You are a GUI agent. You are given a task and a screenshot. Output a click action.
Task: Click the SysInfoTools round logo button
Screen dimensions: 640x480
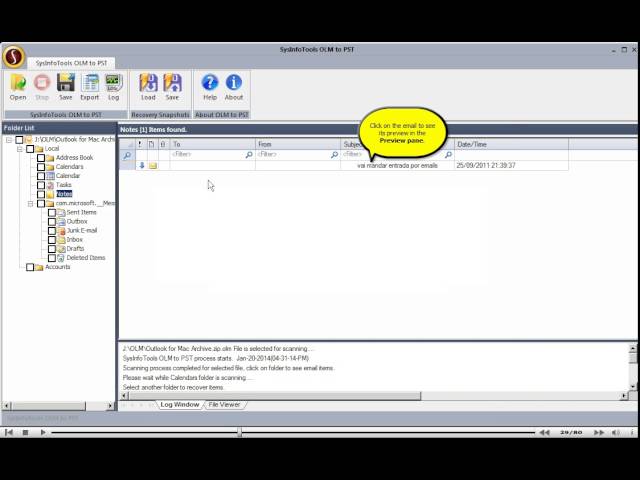(x=14, y=56)
